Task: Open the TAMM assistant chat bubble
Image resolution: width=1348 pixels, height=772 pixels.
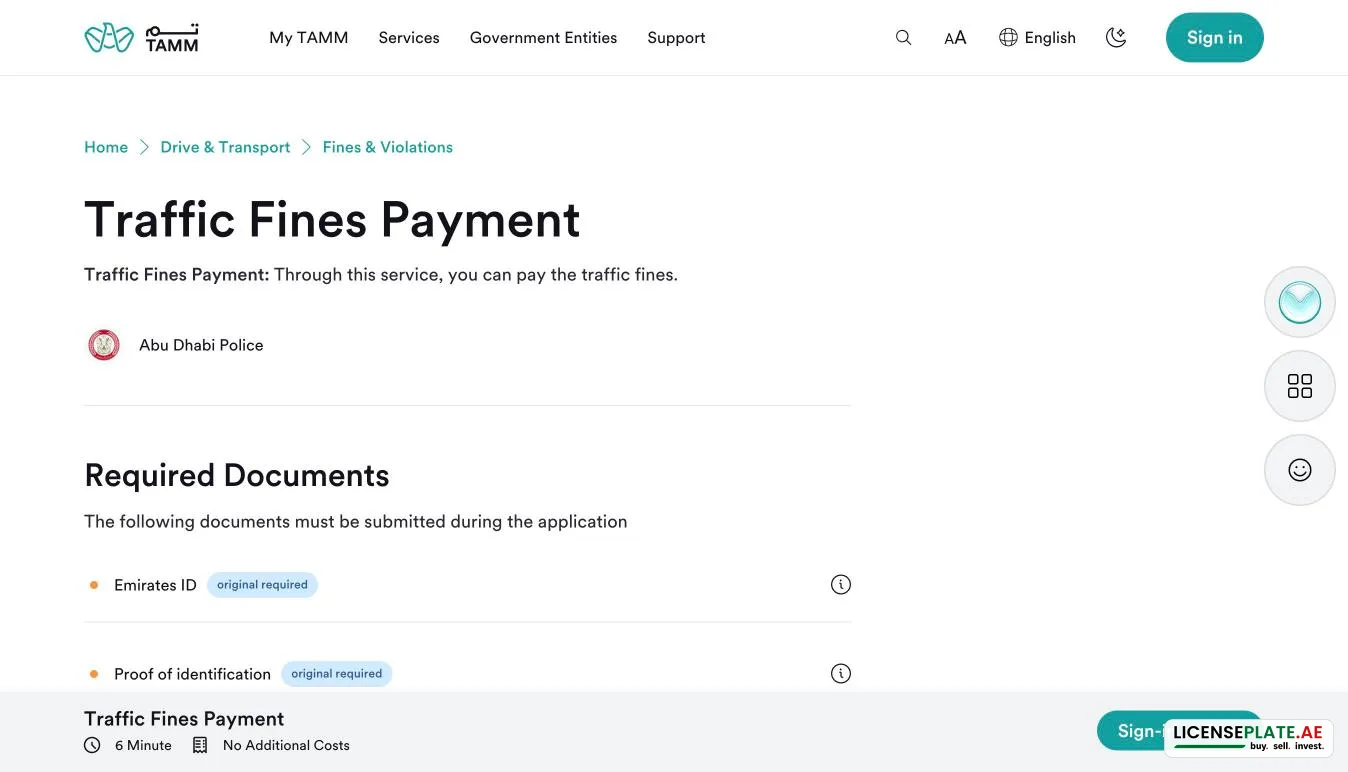Action: click(1300, 302)
